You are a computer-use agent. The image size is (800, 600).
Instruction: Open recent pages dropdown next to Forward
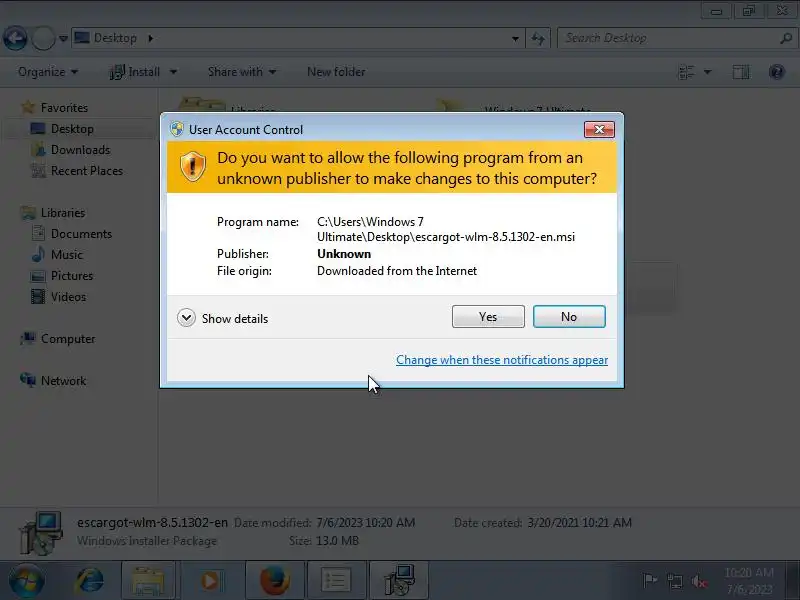point(63,39)
